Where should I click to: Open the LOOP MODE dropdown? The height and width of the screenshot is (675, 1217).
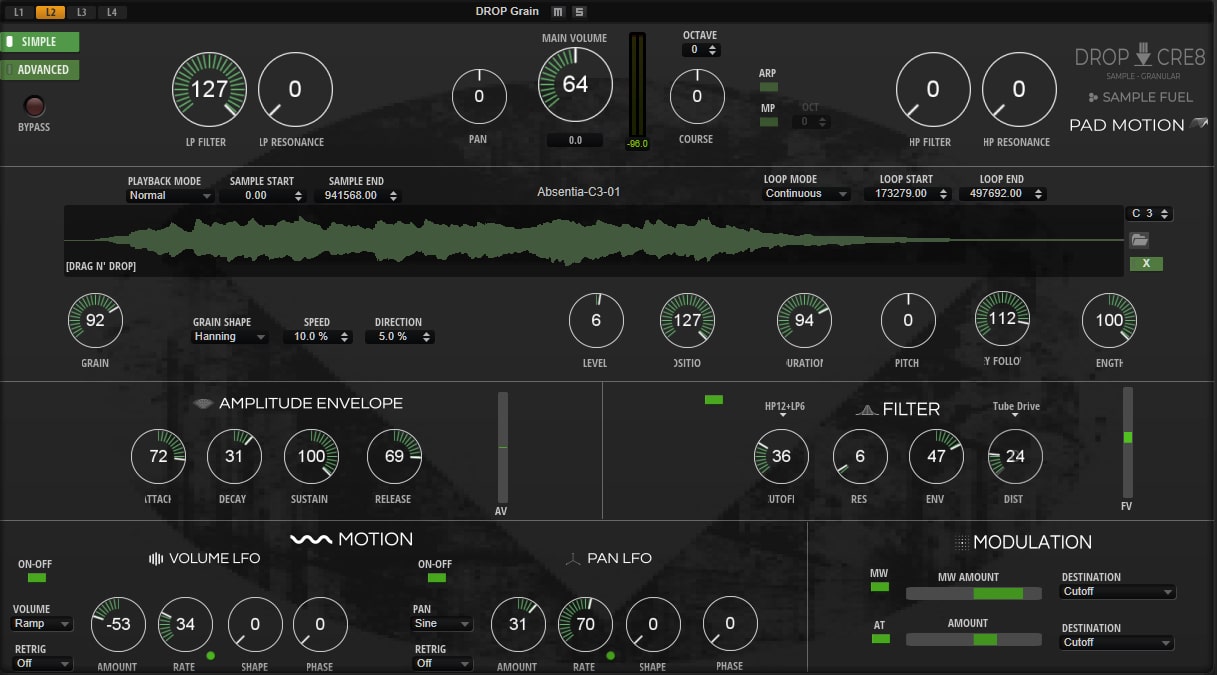[805, 193]
